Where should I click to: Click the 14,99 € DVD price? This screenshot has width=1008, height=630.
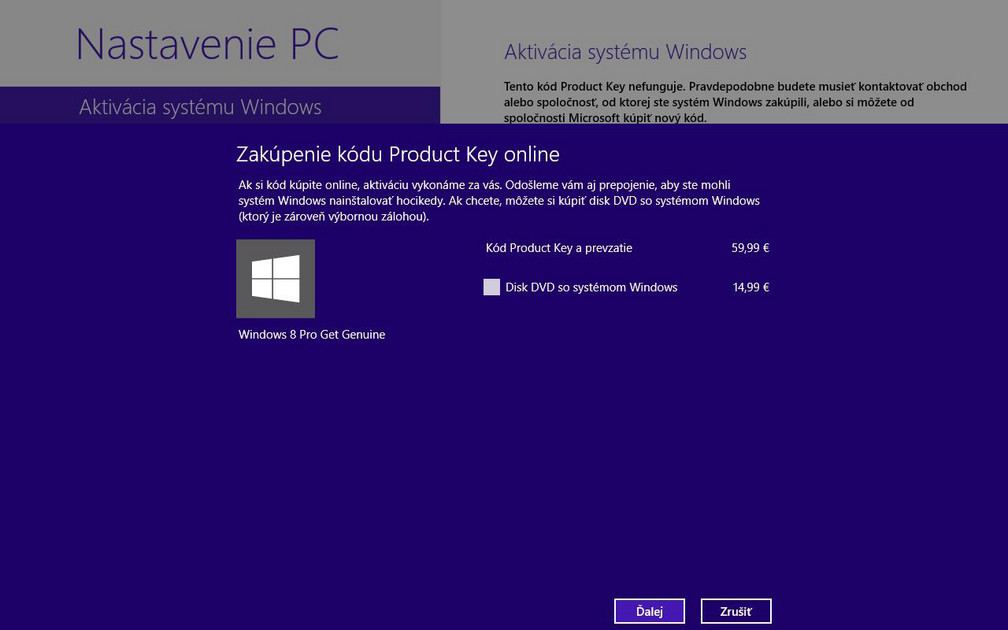coord(750,287)
